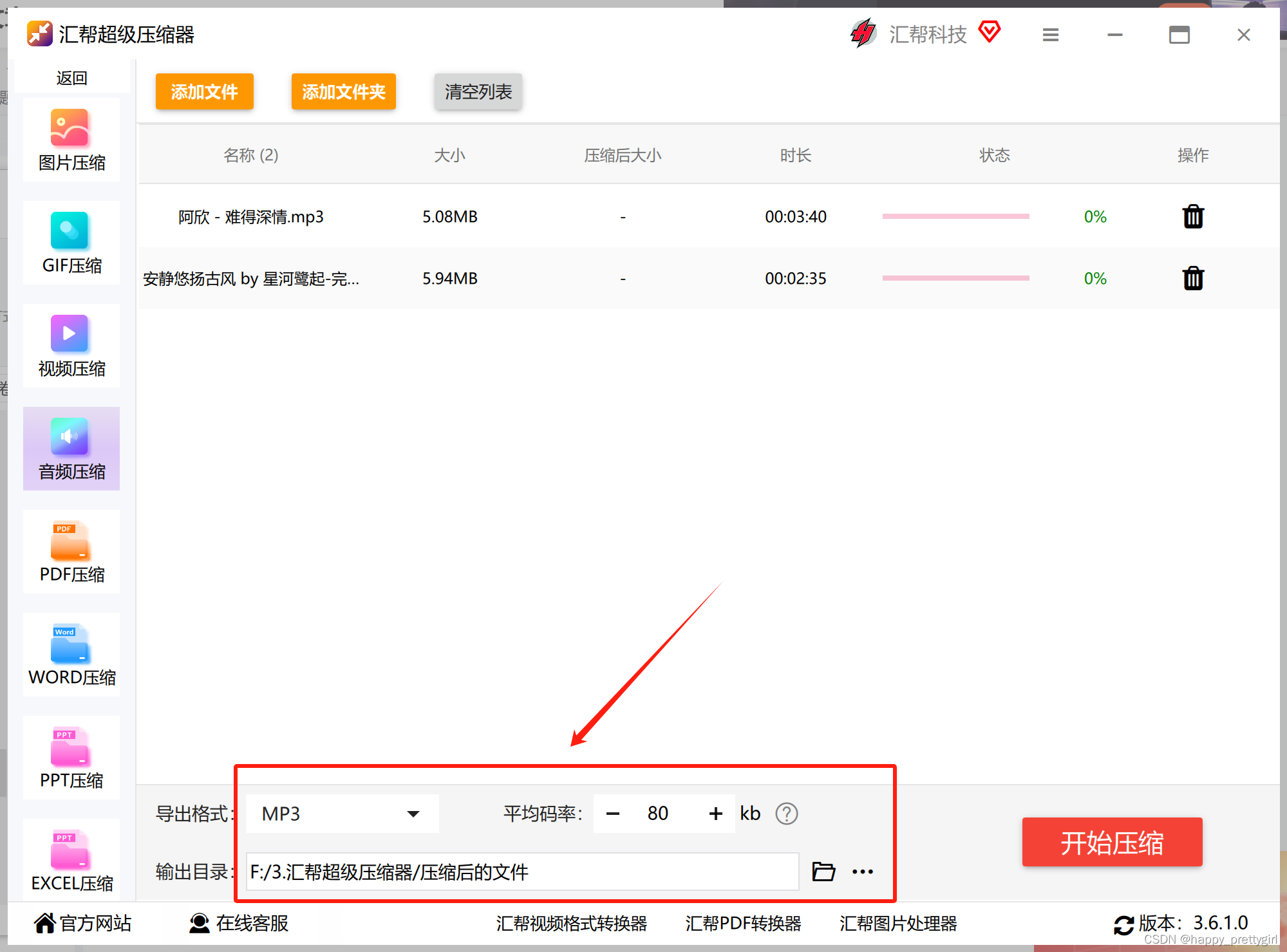Increase average bitrate with plus button
This screenshot has width=1287, height=952.
point(715,814)
